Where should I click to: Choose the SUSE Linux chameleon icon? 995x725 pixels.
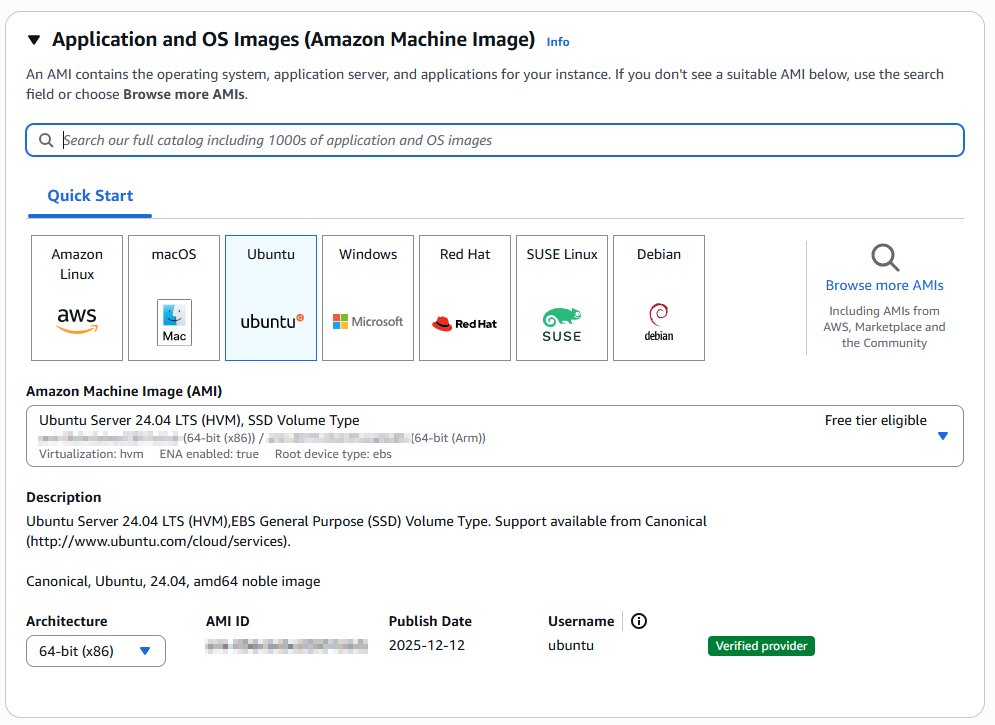[561, 297]
